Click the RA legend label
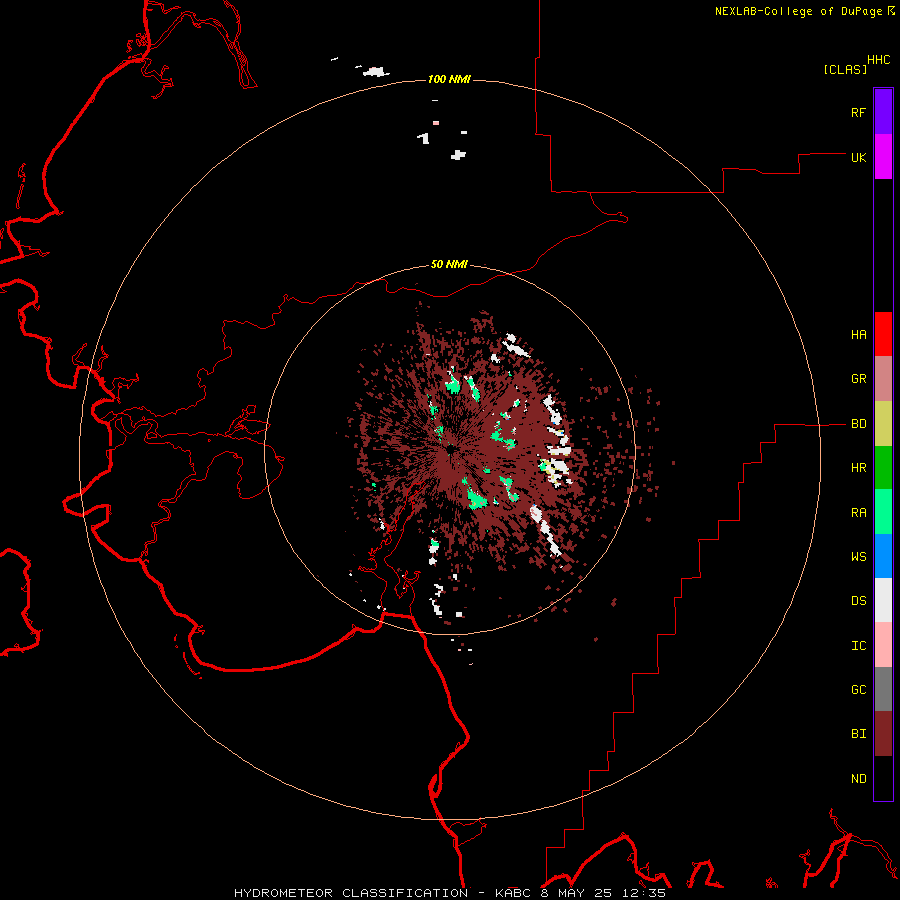 [858, 513]
